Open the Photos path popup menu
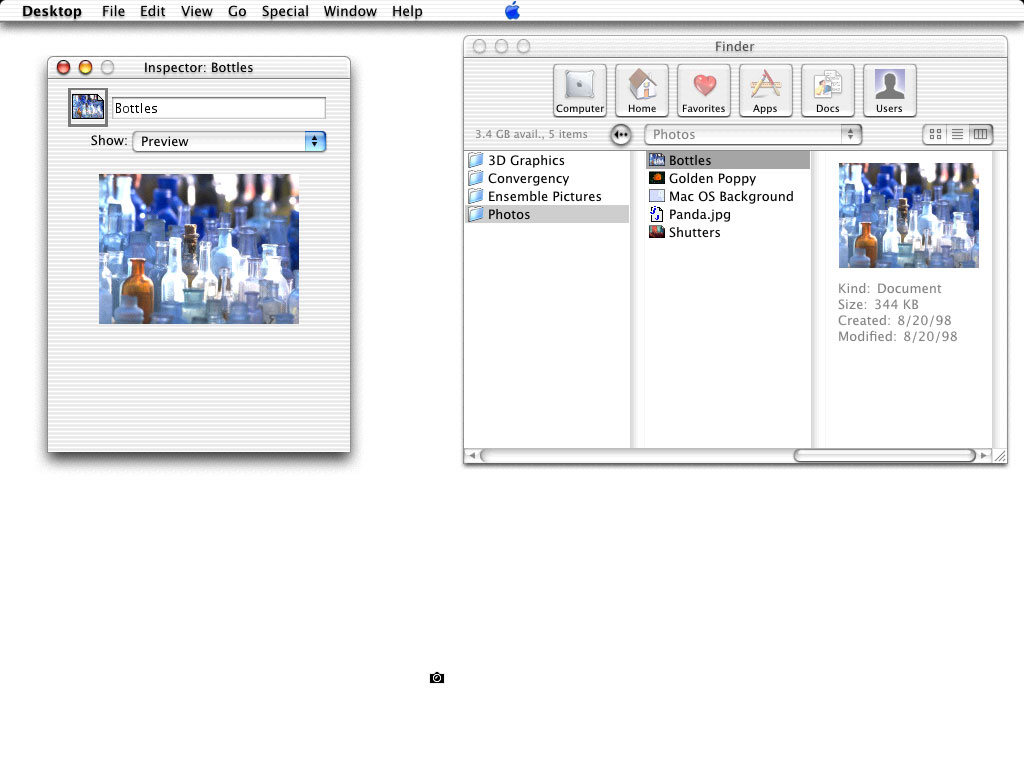This screenshot has width=1024, height=768. tap(753, 135)
